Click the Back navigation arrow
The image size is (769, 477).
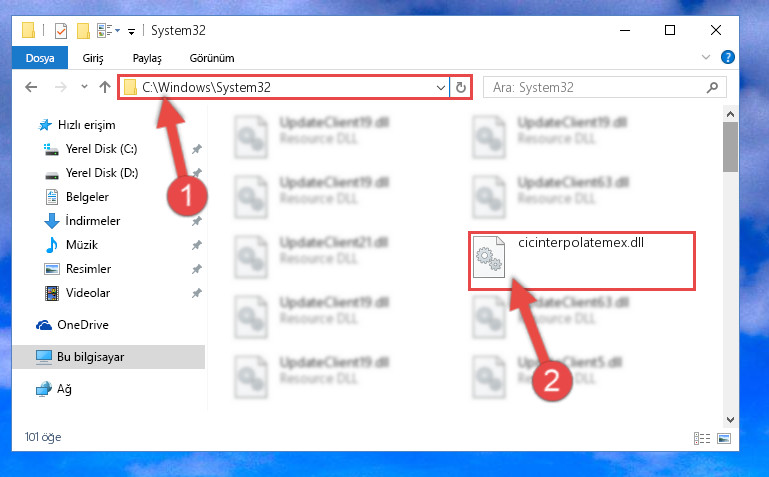(31, 87)
